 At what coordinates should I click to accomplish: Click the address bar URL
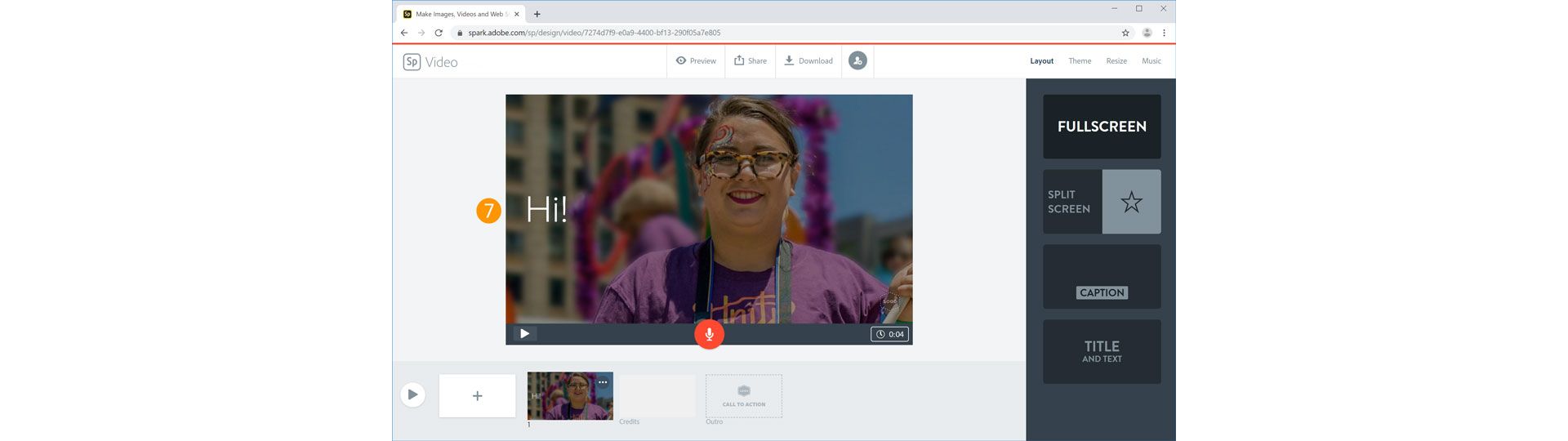tap(594, 33)
